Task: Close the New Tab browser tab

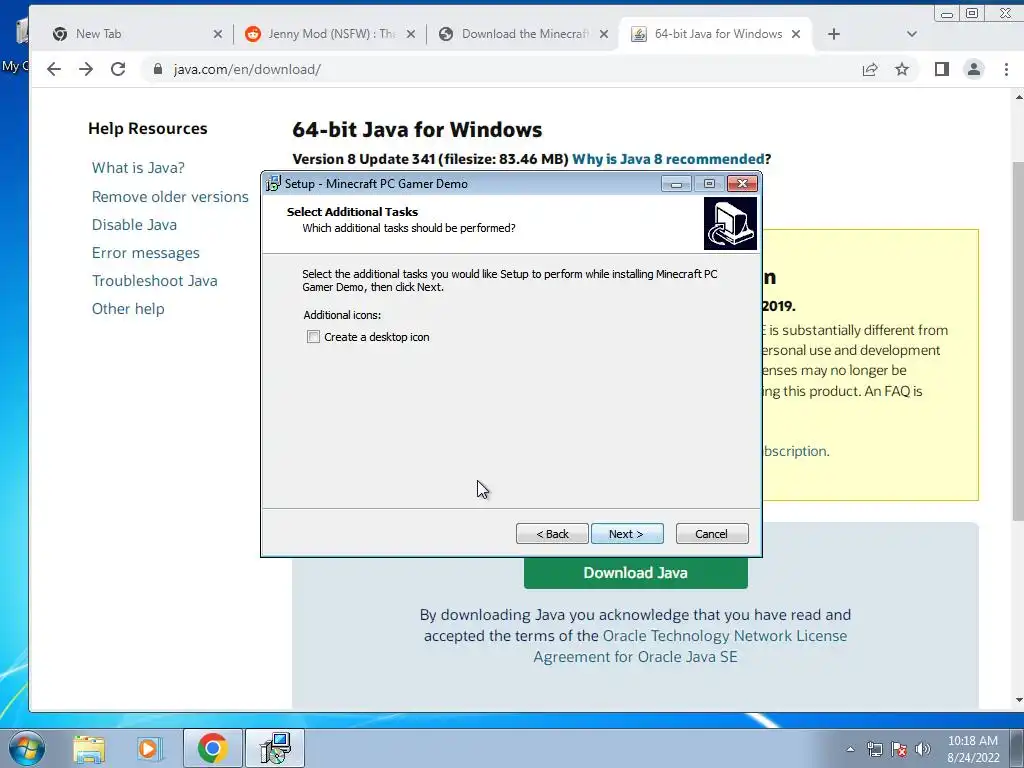Action: [217, 34]
